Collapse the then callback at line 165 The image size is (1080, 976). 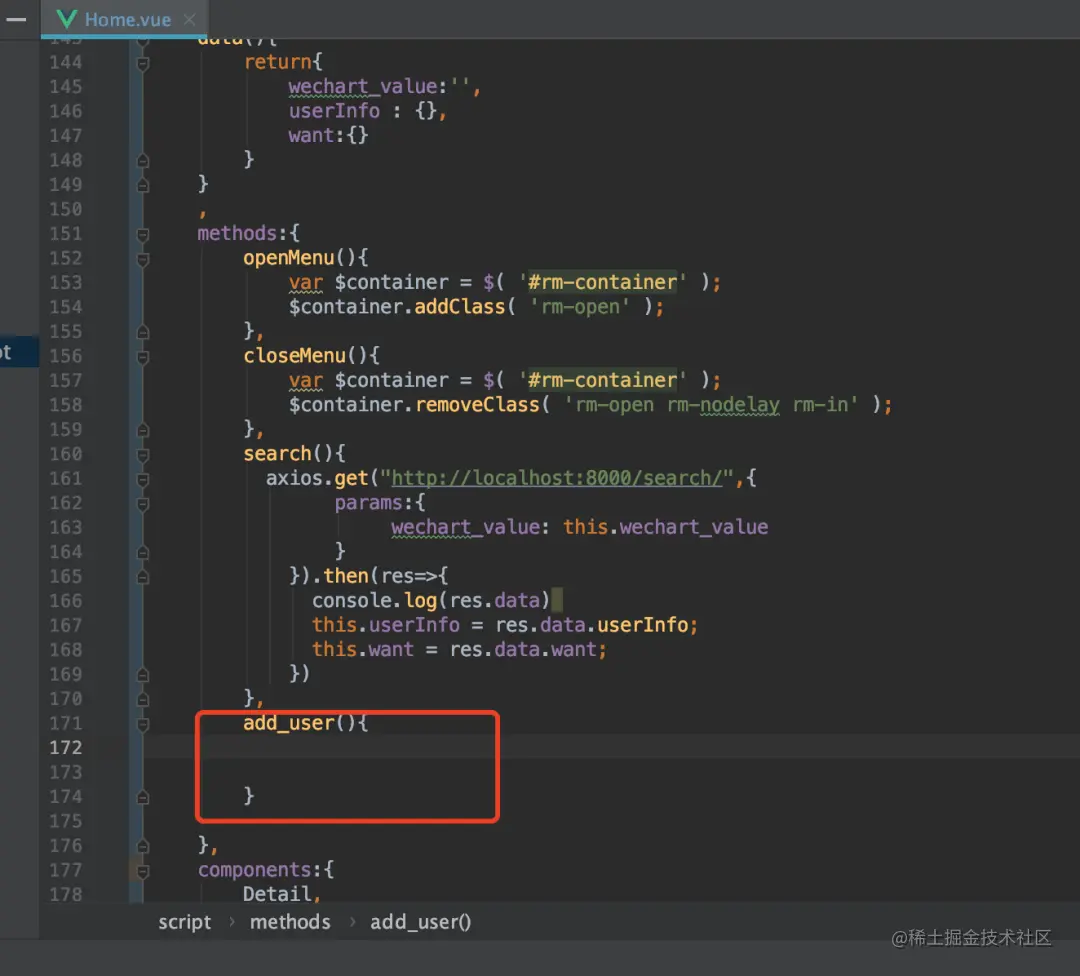143,577
